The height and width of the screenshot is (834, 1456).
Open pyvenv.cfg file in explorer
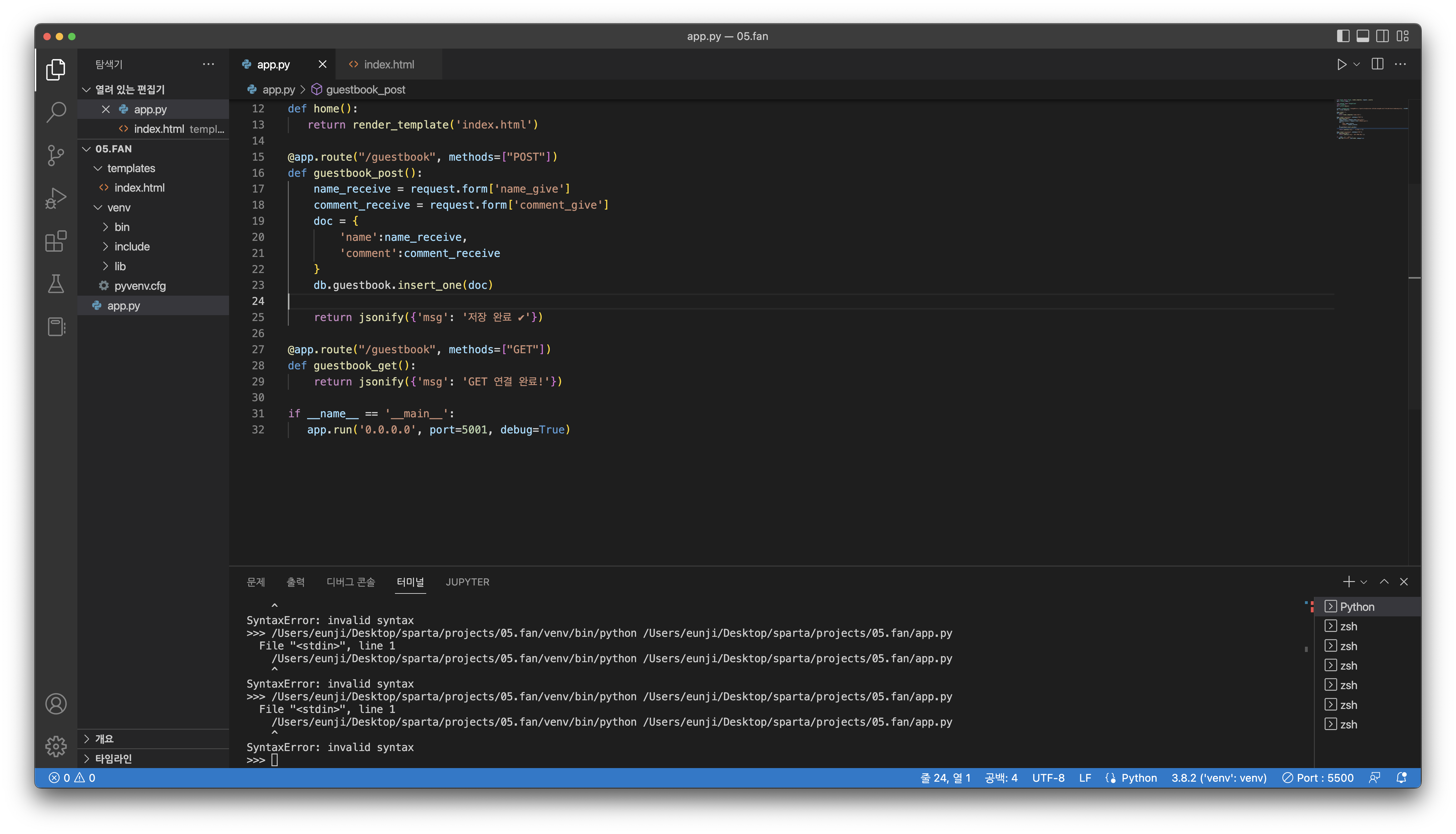point(154,286)
